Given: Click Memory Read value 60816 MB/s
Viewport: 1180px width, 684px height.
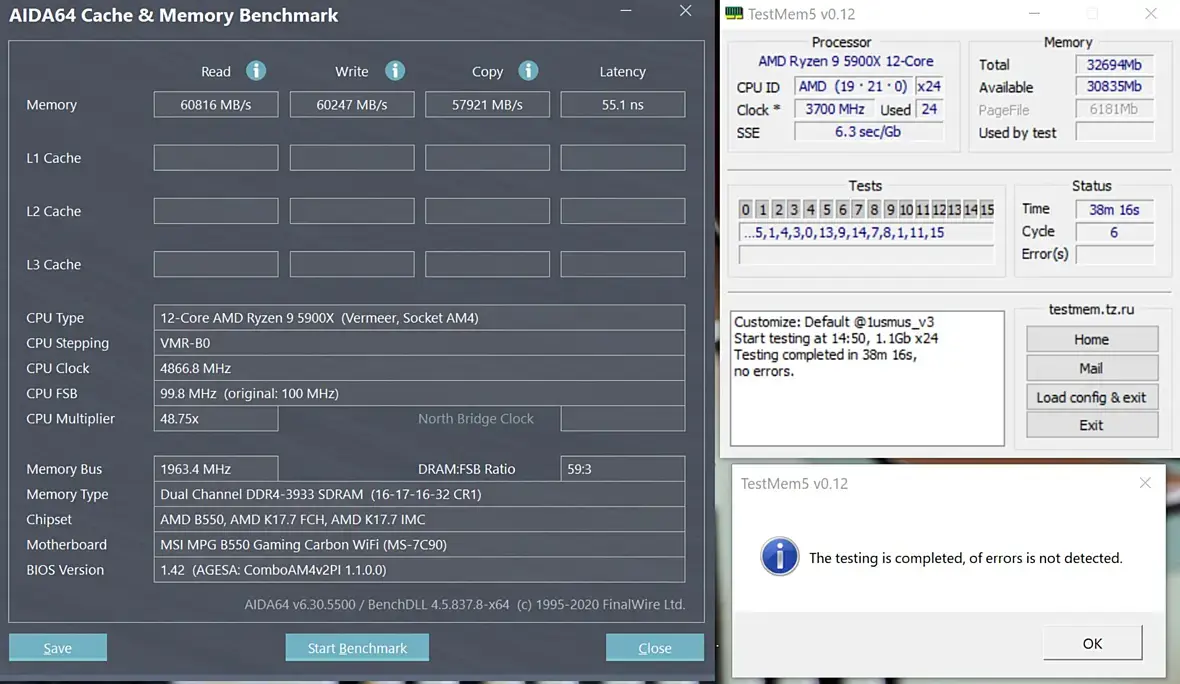Looking at the screenshot, I should point(216,105).
